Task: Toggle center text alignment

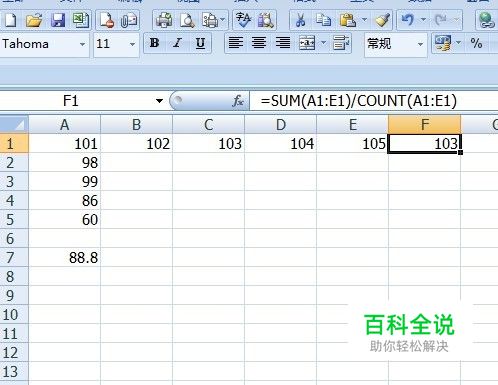Action: click(259, 43)
